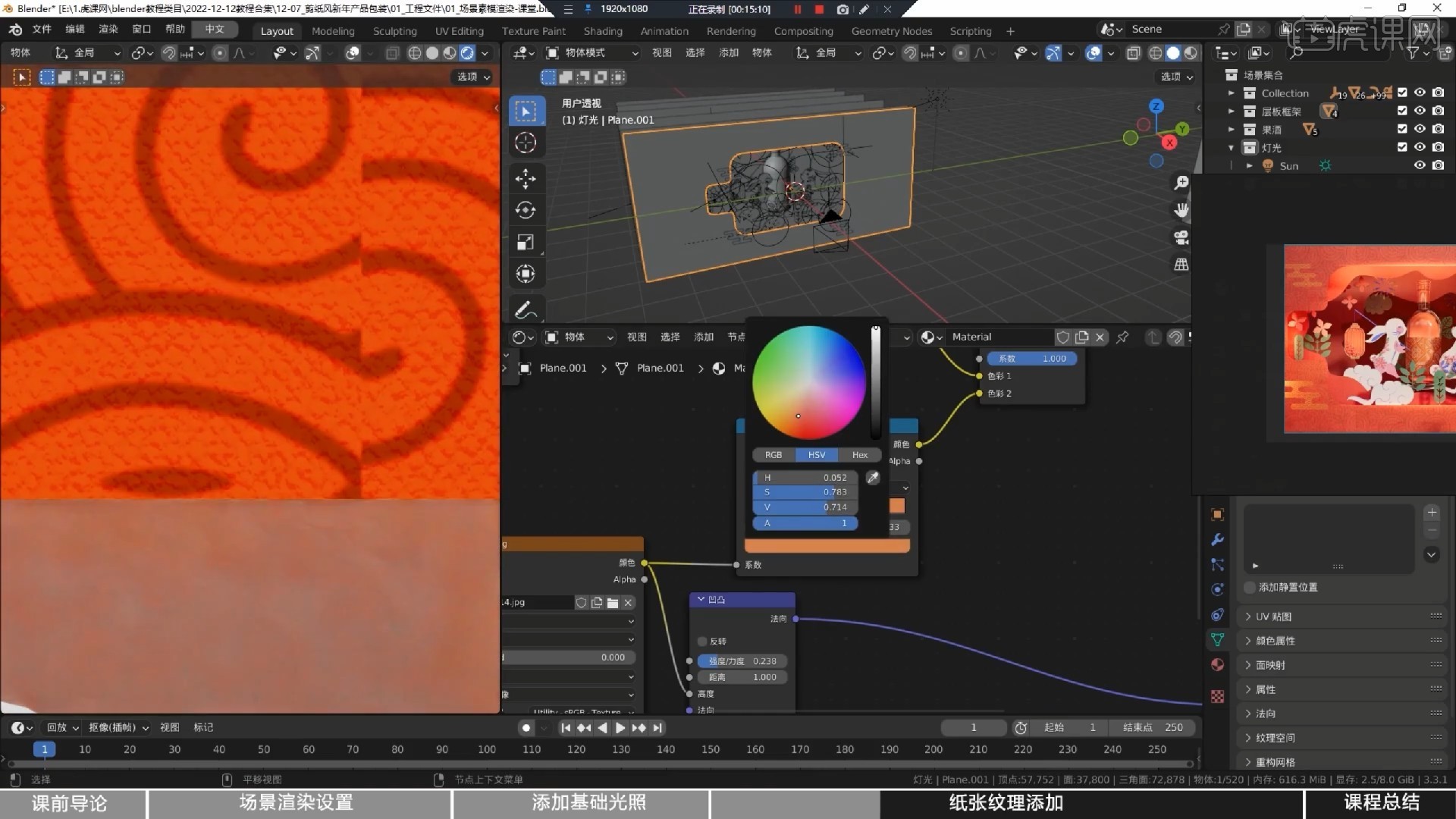Jump to the start frame

click(x=566, y=728)
